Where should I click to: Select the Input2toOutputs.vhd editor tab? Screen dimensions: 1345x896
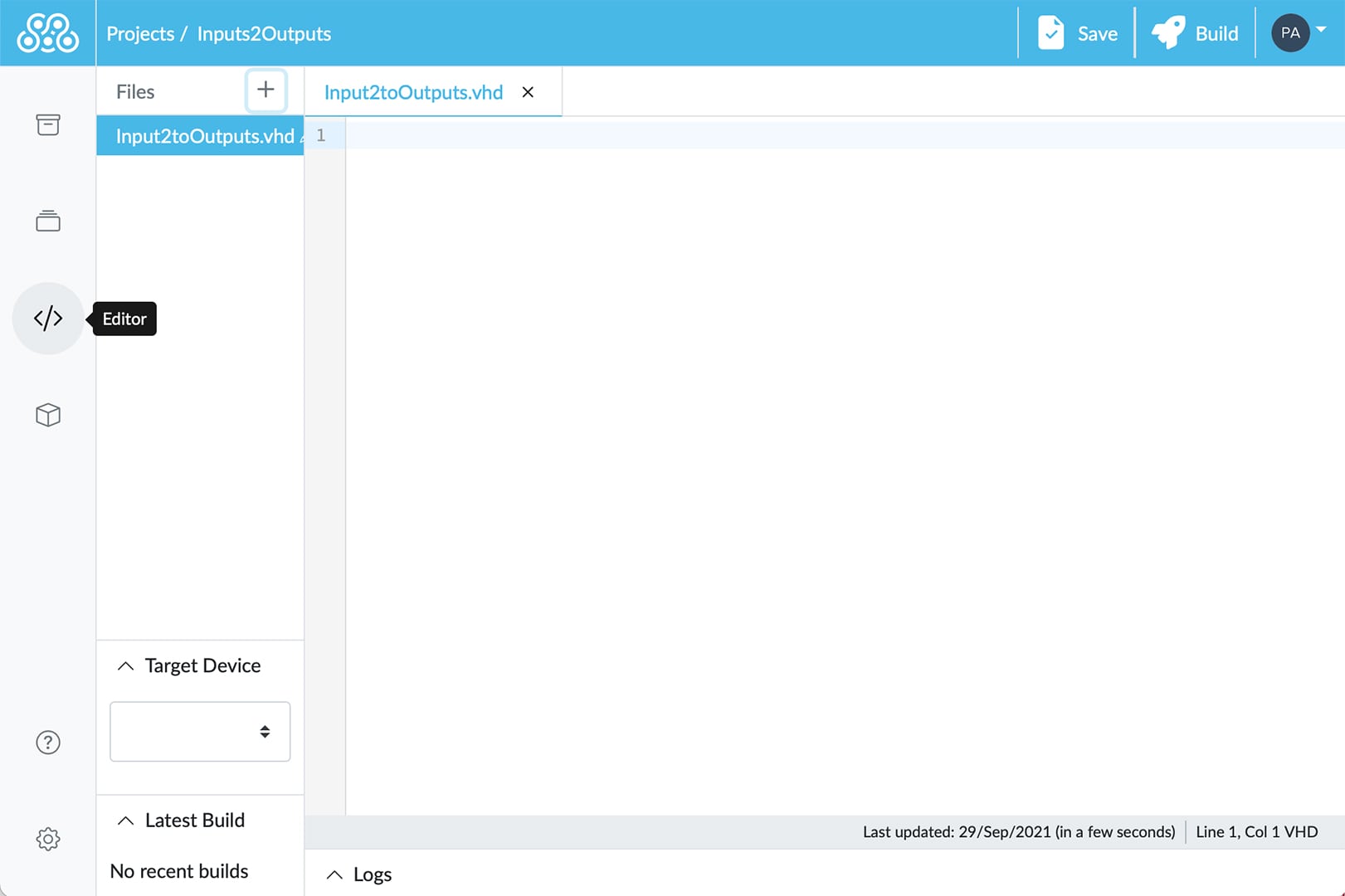pos(413,92)
